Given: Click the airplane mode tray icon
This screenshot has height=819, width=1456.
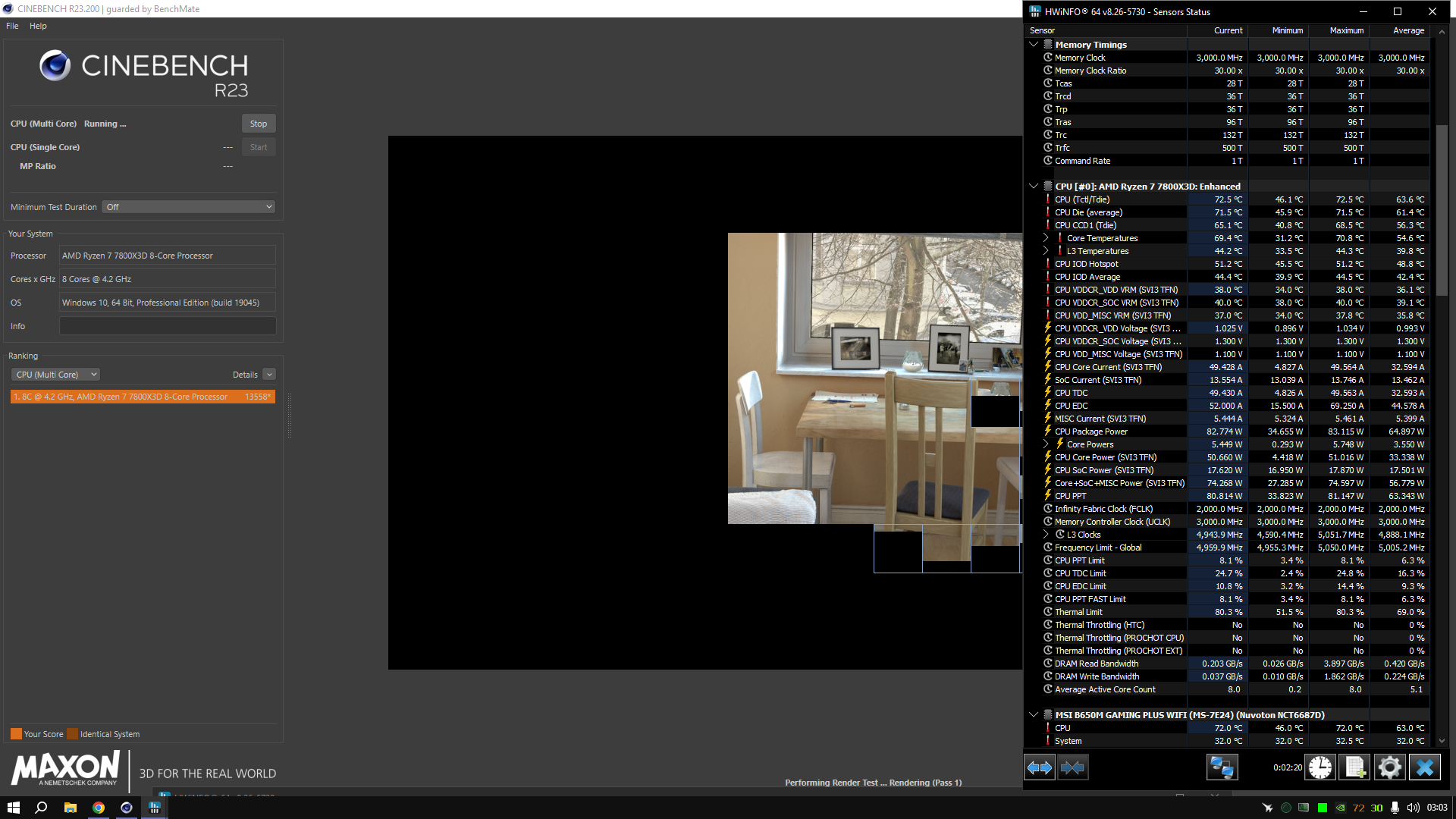Looking at the screenshot, I should tap(1266, 808).
